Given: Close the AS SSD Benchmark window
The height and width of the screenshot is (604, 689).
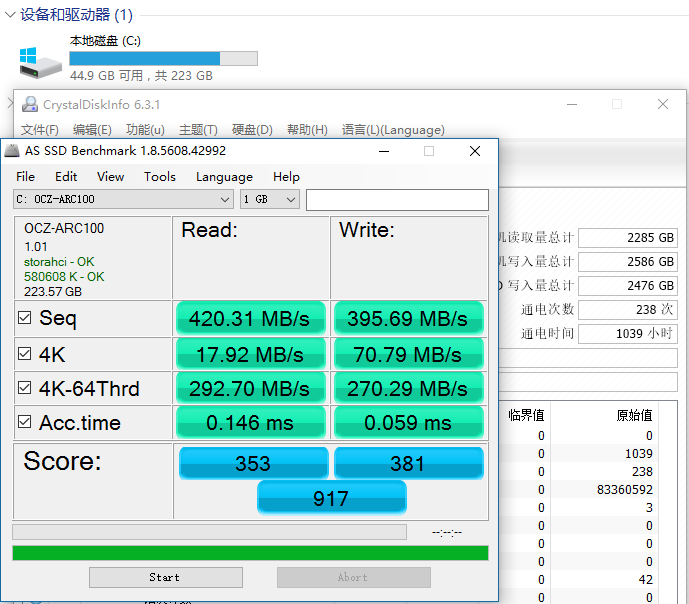Looking at the screenshot, I should tap(475, 151).
